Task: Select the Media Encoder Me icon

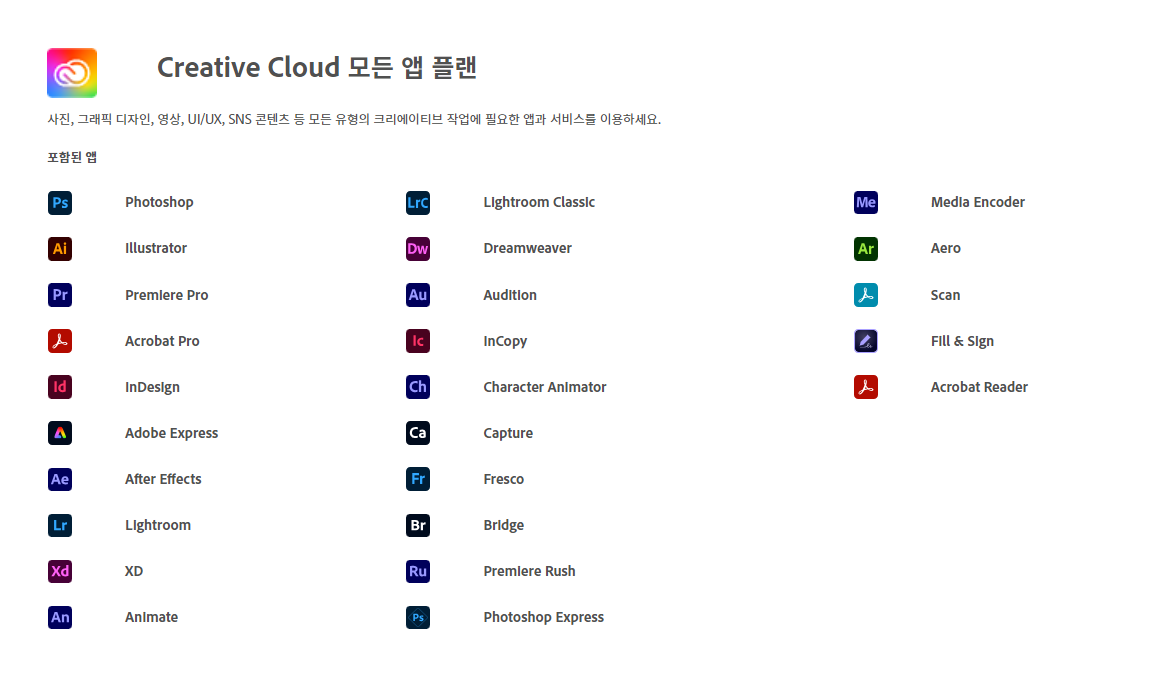Action: [x=866, y=202]
